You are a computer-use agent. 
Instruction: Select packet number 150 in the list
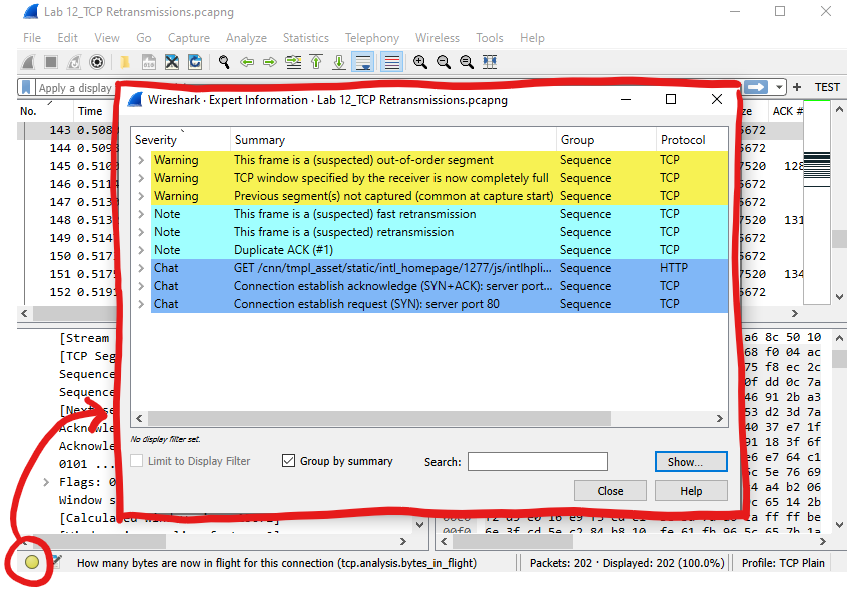[67, 256]
